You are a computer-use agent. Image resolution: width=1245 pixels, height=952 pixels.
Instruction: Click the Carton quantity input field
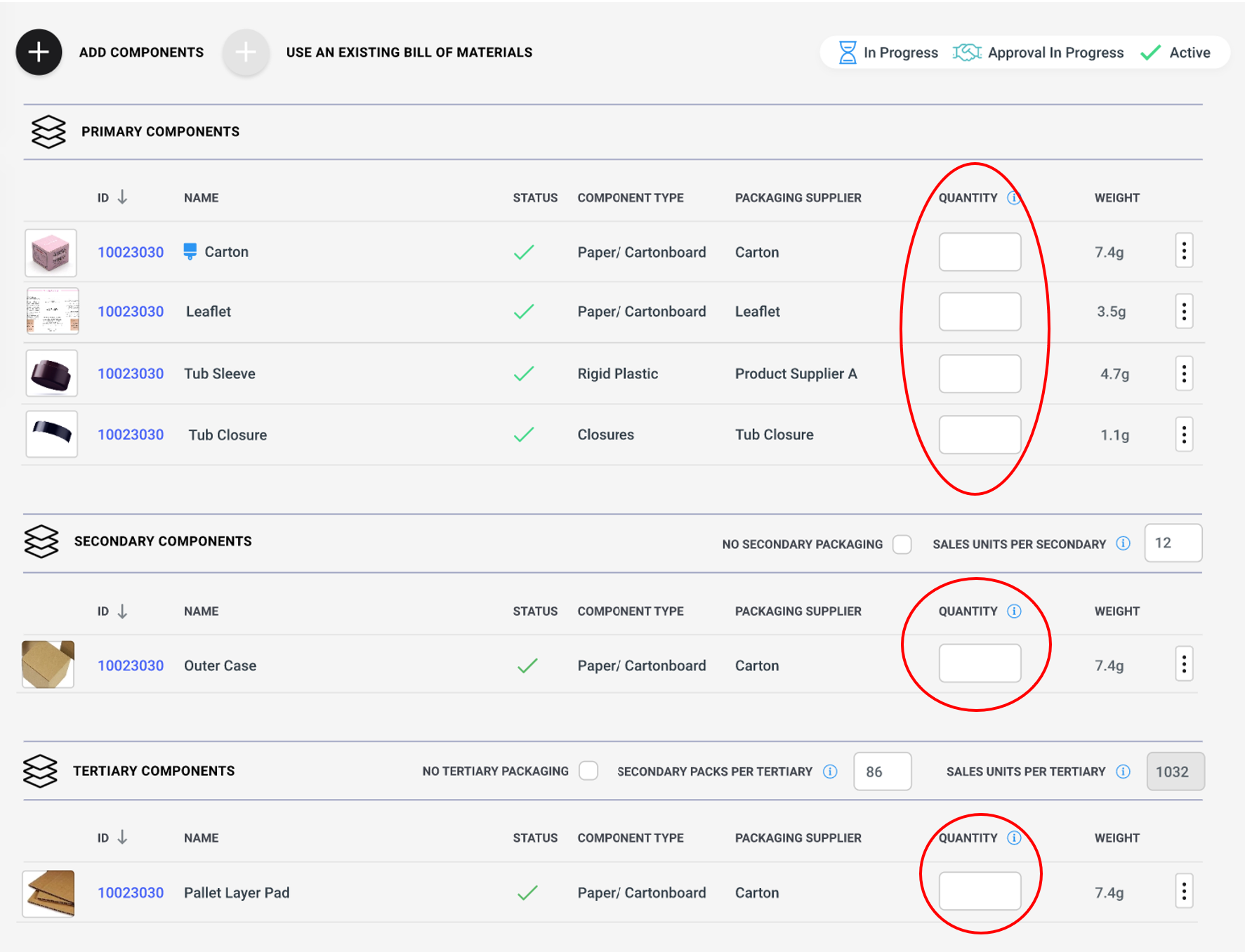(x=979, y=252)
